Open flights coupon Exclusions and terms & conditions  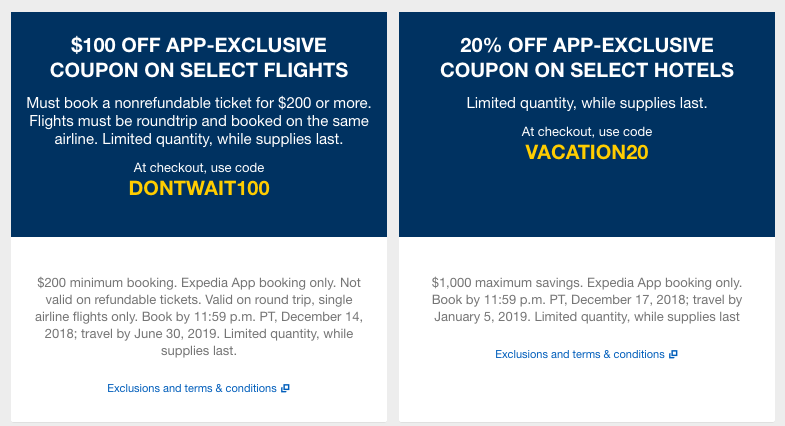tap(191, 388)
